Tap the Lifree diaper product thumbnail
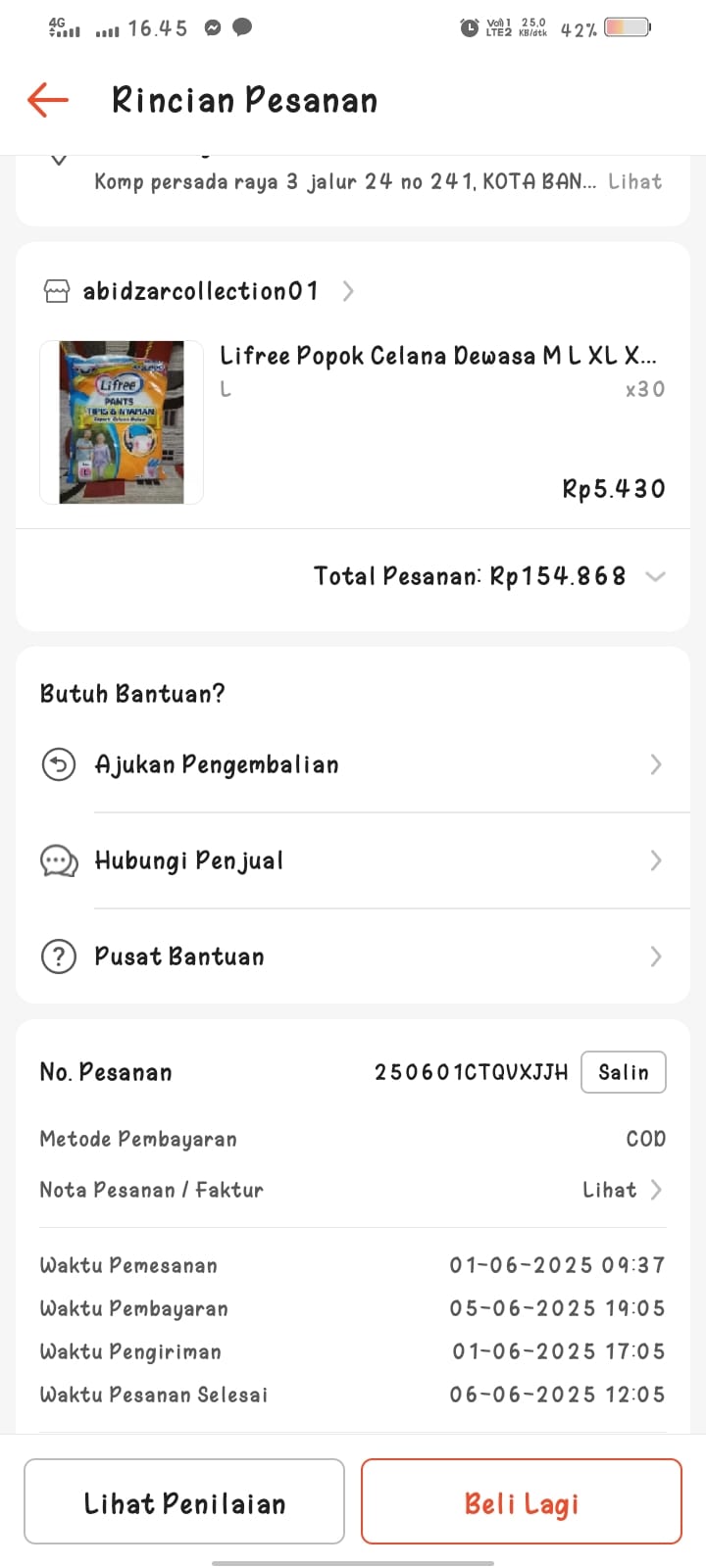The width and height of the screenshot is (706, 1568). pyautogui.click(x=122, y=422)
